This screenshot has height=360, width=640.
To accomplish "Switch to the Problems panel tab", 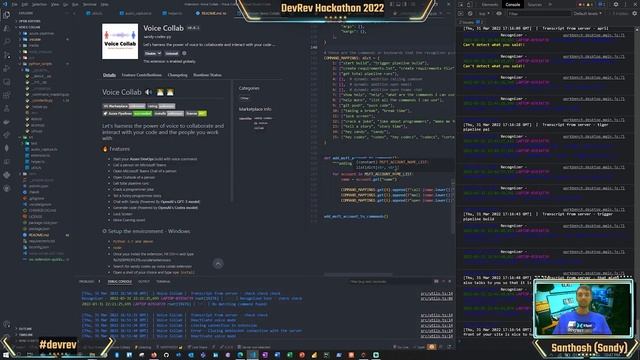I will click(x=86, y=282).
